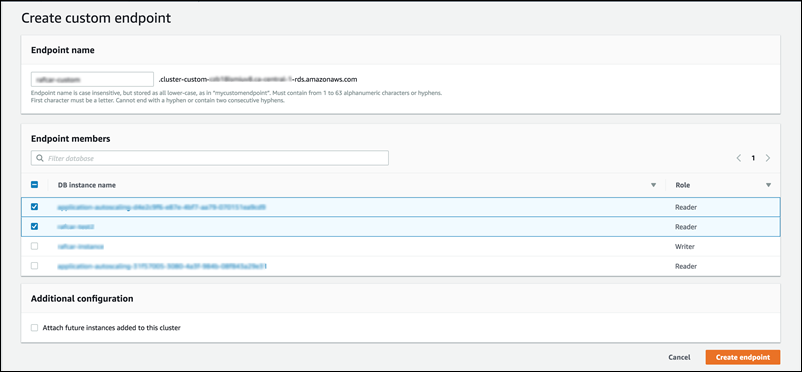The width and height of the screenshot is (802, 372).
Task: Check the last Reader instance row checkbox
Action: (x=35, y=266)
